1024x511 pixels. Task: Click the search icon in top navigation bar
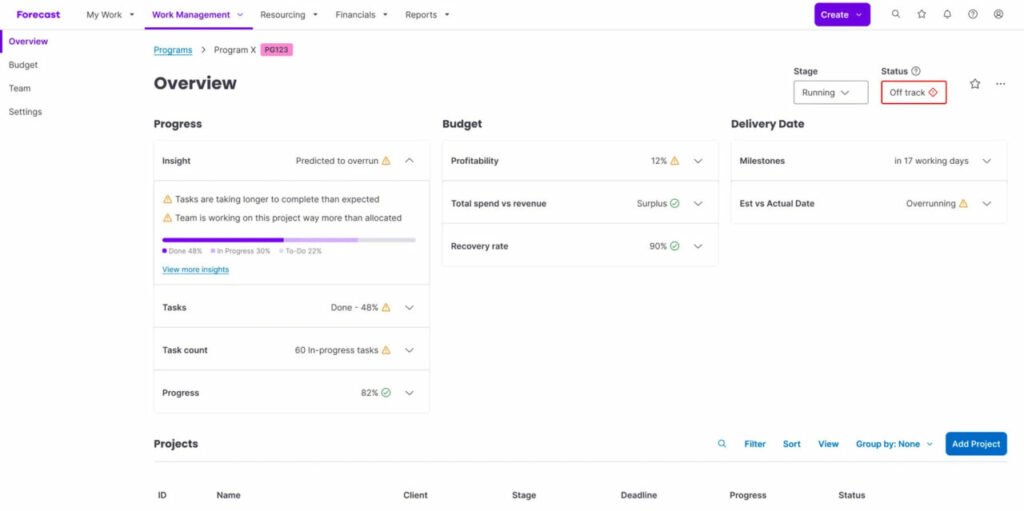(x=895, y=15)
